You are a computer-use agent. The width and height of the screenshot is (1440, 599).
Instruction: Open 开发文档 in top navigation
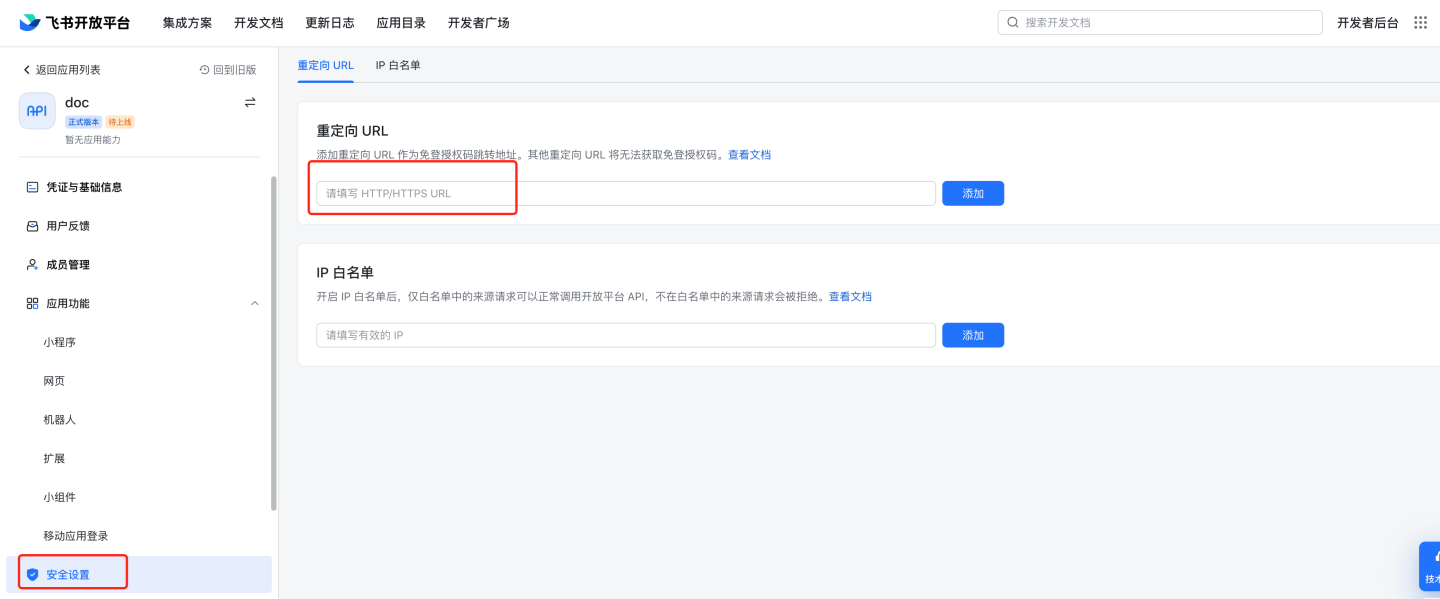pyautogui.click(x=258, y=22)
